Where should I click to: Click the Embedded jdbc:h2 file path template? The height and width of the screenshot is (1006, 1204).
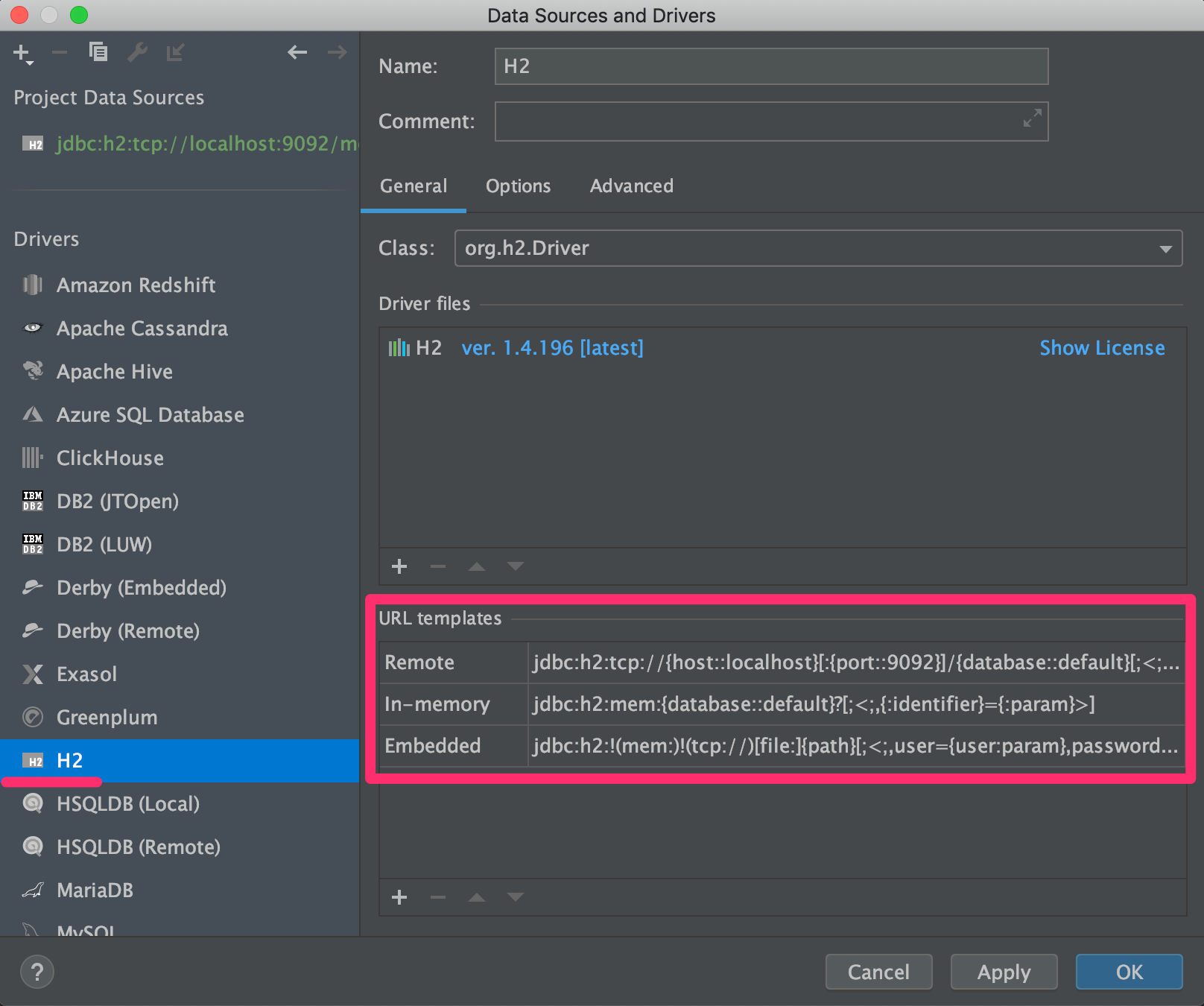click(x=855, y=746)
